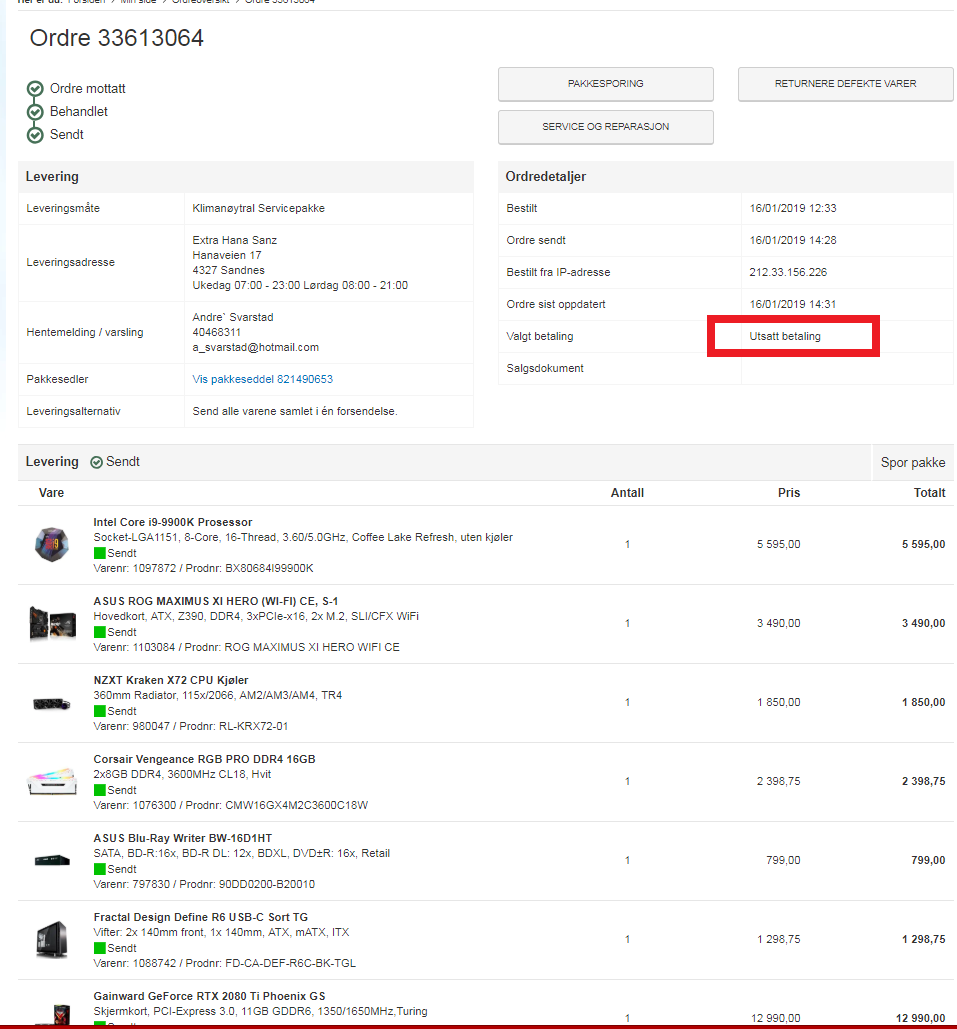Screen dimensions: 957x1029
Task: Select last updated time 16/01/2019 14:31
Action: click(x=793, y=304)
